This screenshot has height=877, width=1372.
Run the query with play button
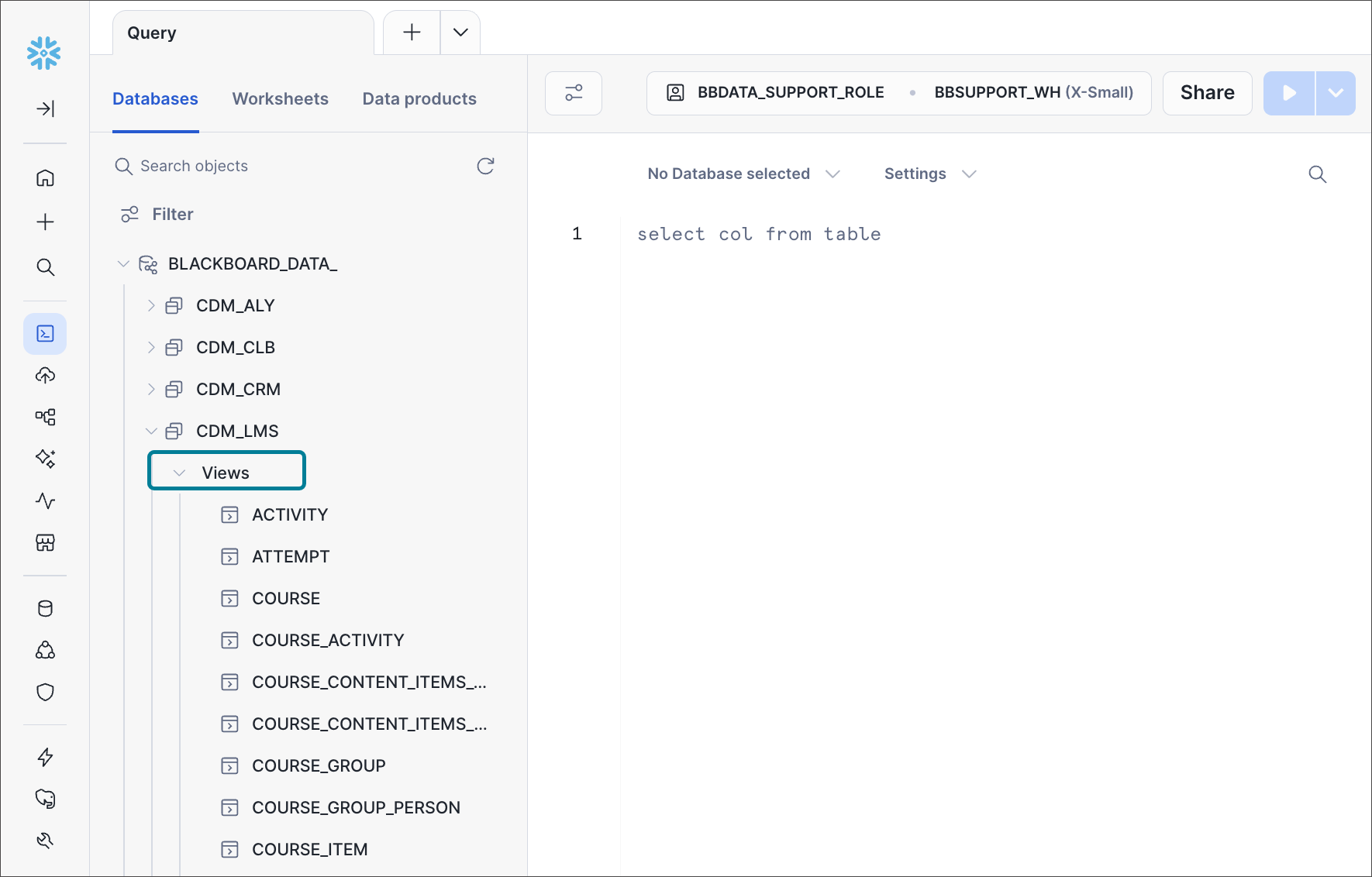(1288, 93)
